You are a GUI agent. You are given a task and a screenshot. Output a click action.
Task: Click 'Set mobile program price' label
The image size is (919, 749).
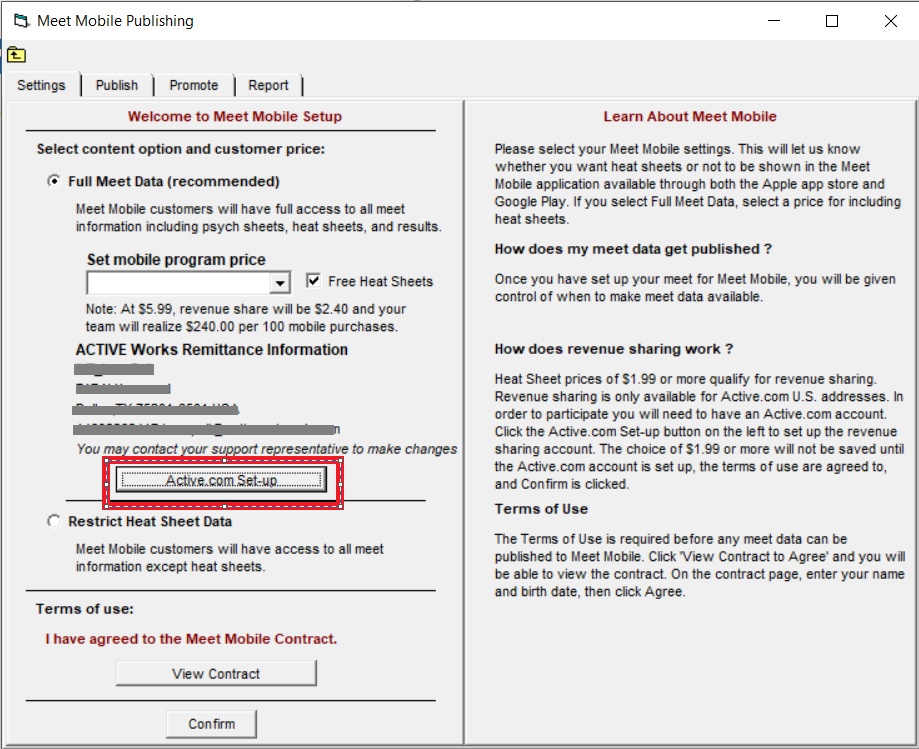(x=176, y=259)
